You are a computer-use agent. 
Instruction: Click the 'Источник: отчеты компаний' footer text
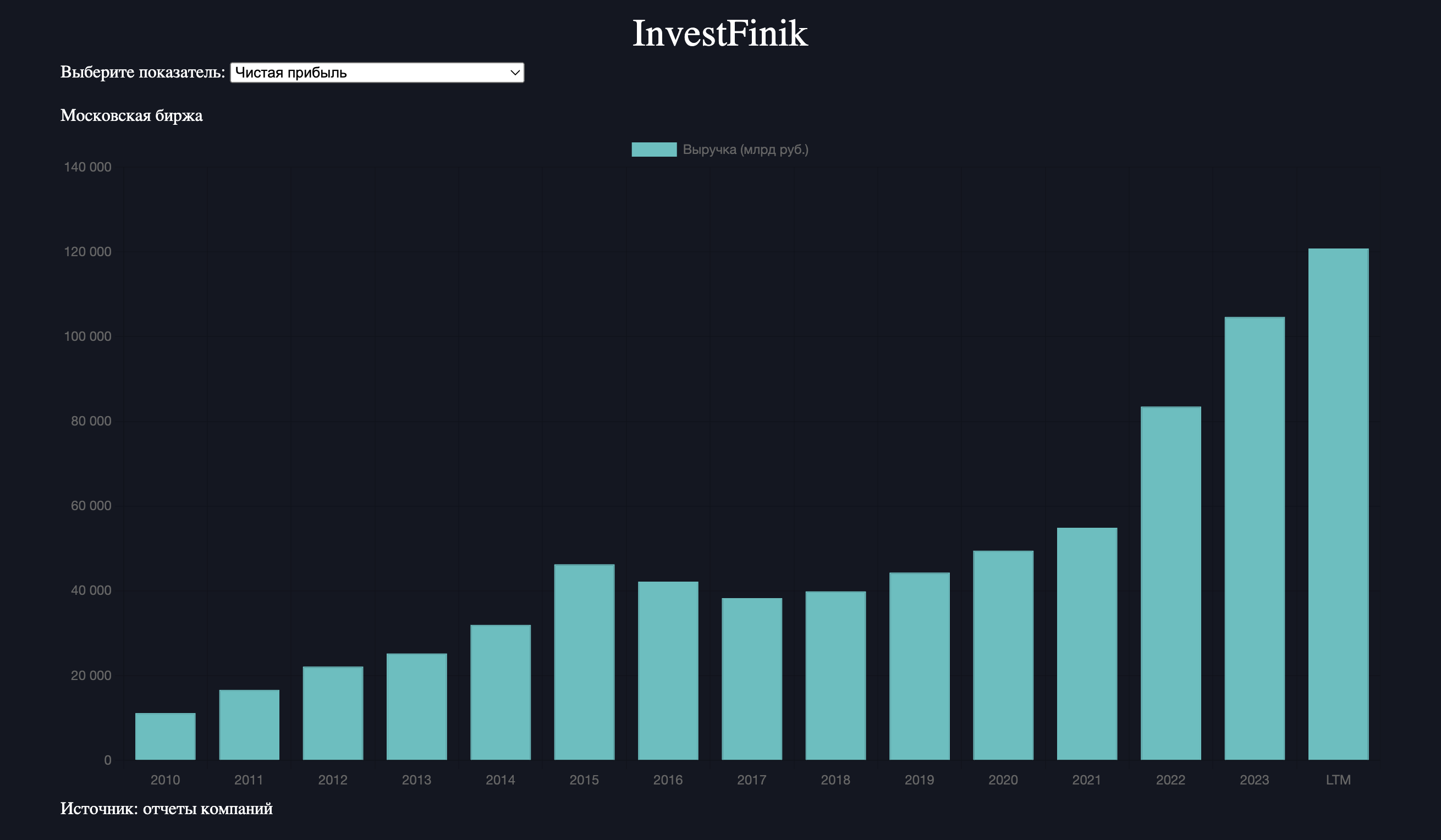[x=167, y=809]
